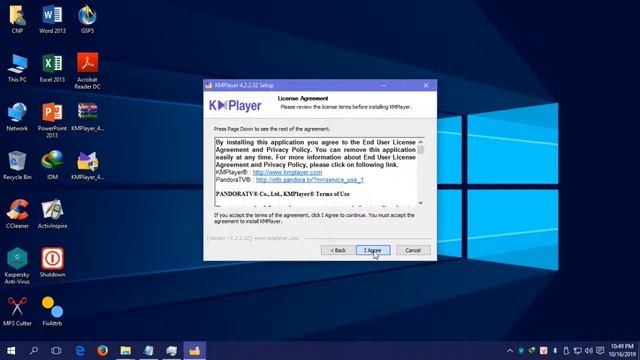The image size is (640, 360).
Task: Launch Edge from the taskbar
Action: coord(80,351)
